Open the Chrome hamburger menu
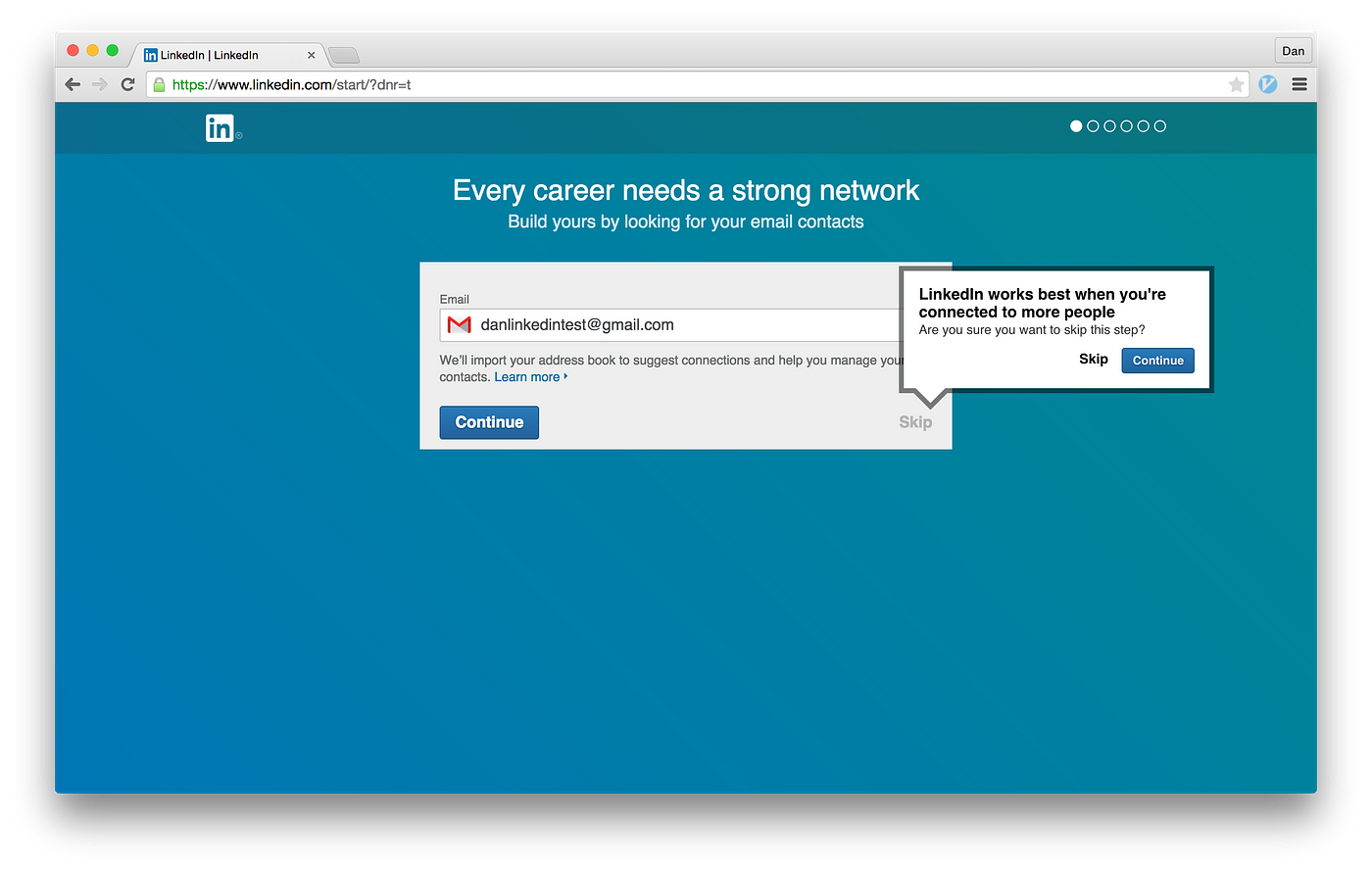1372x872 pixels. pos(1299,84)
